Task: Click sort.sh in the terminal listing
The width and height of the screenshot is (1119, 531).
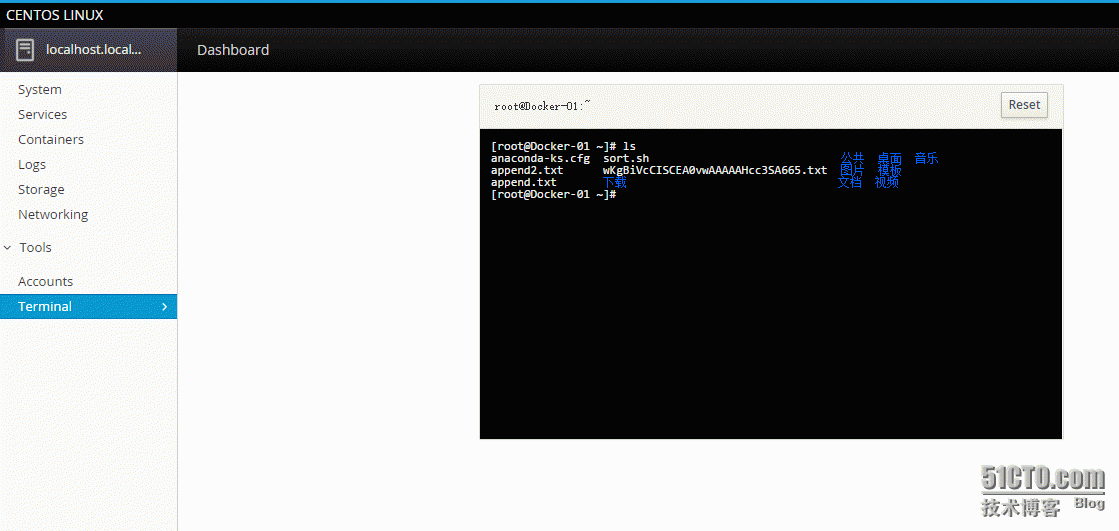Action: pos(626,158)
